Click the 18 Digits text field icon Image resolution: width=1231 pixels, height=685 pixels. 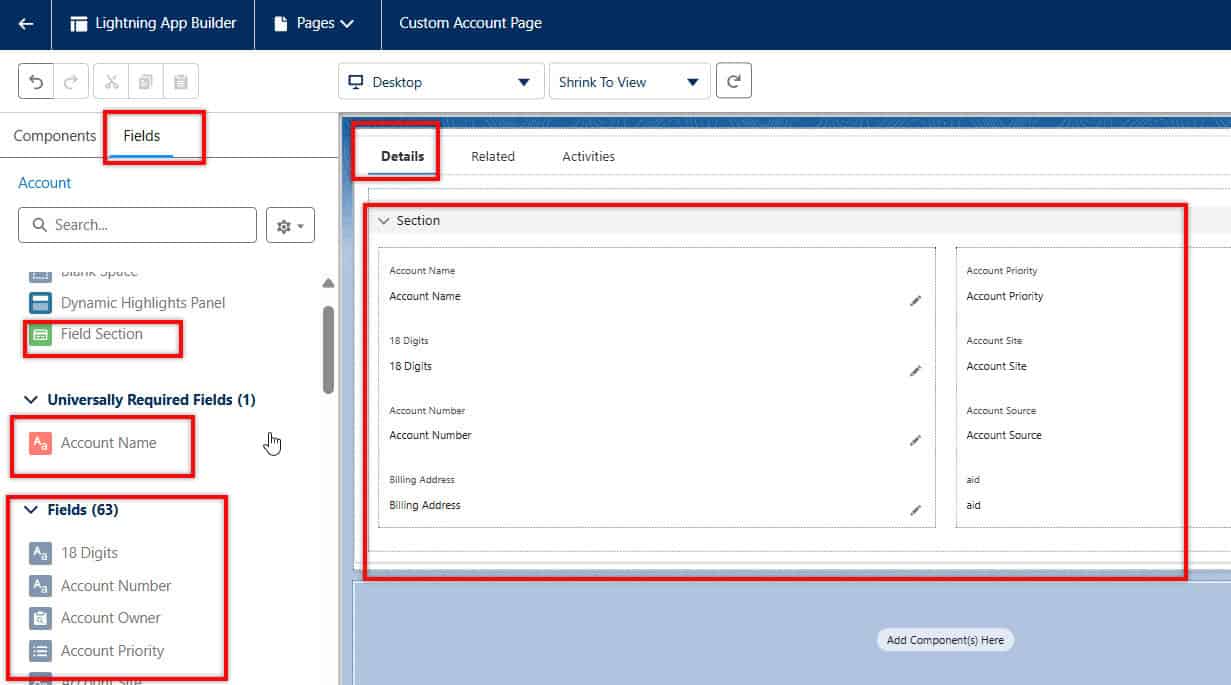[40, 553]
